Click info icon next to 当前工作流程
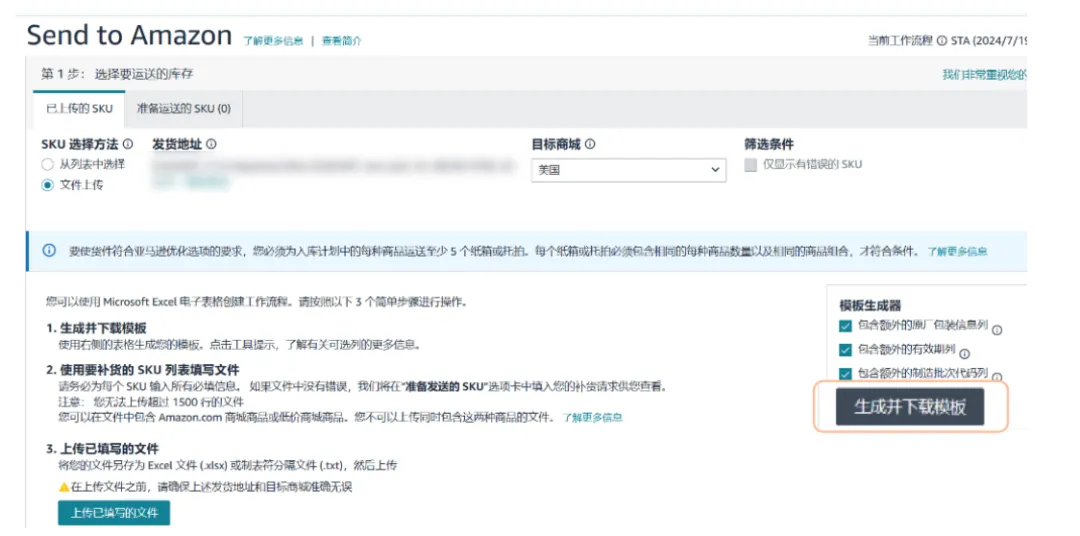Viewport: 1080px width, 536px height. 942,41
